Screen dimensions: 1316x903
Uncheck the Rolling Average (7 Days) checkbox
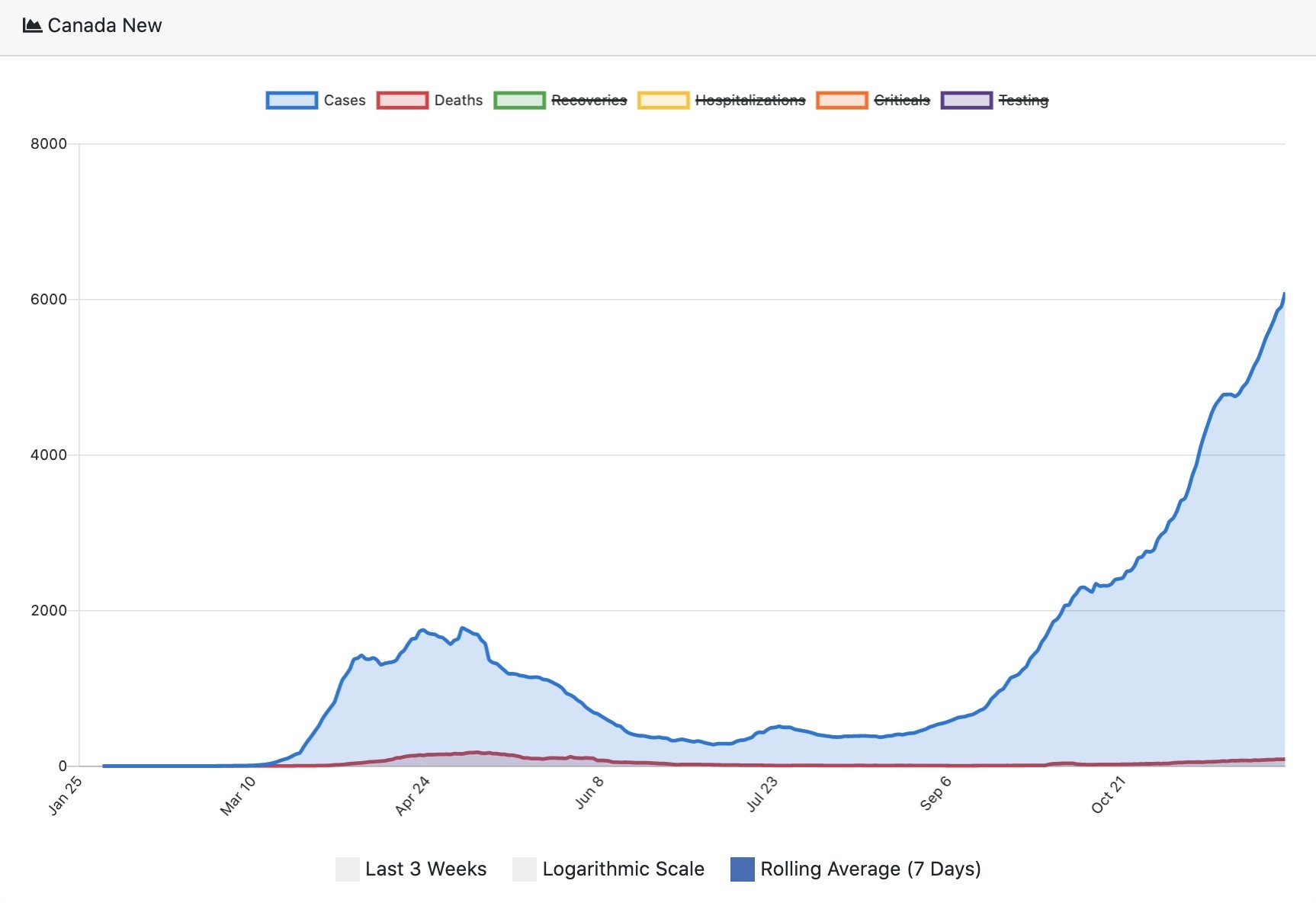click(x=742, y=869)
